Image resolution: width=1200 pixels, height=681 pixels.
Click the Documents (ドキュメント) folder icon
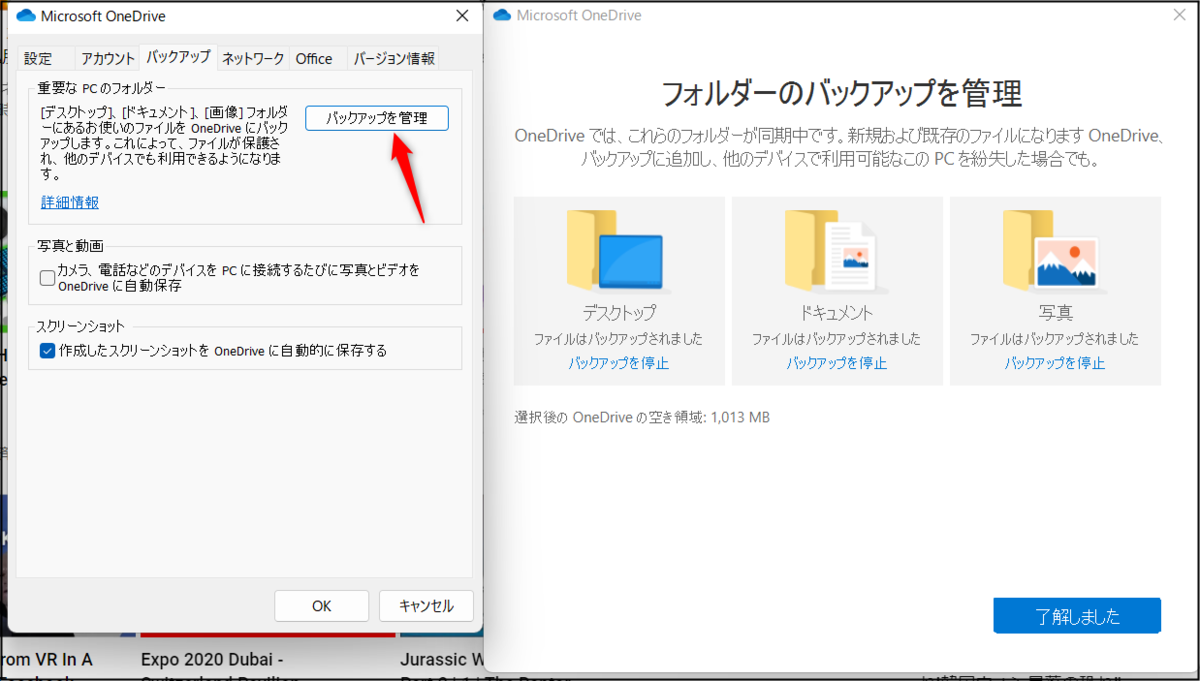click(x=829, y=250)
